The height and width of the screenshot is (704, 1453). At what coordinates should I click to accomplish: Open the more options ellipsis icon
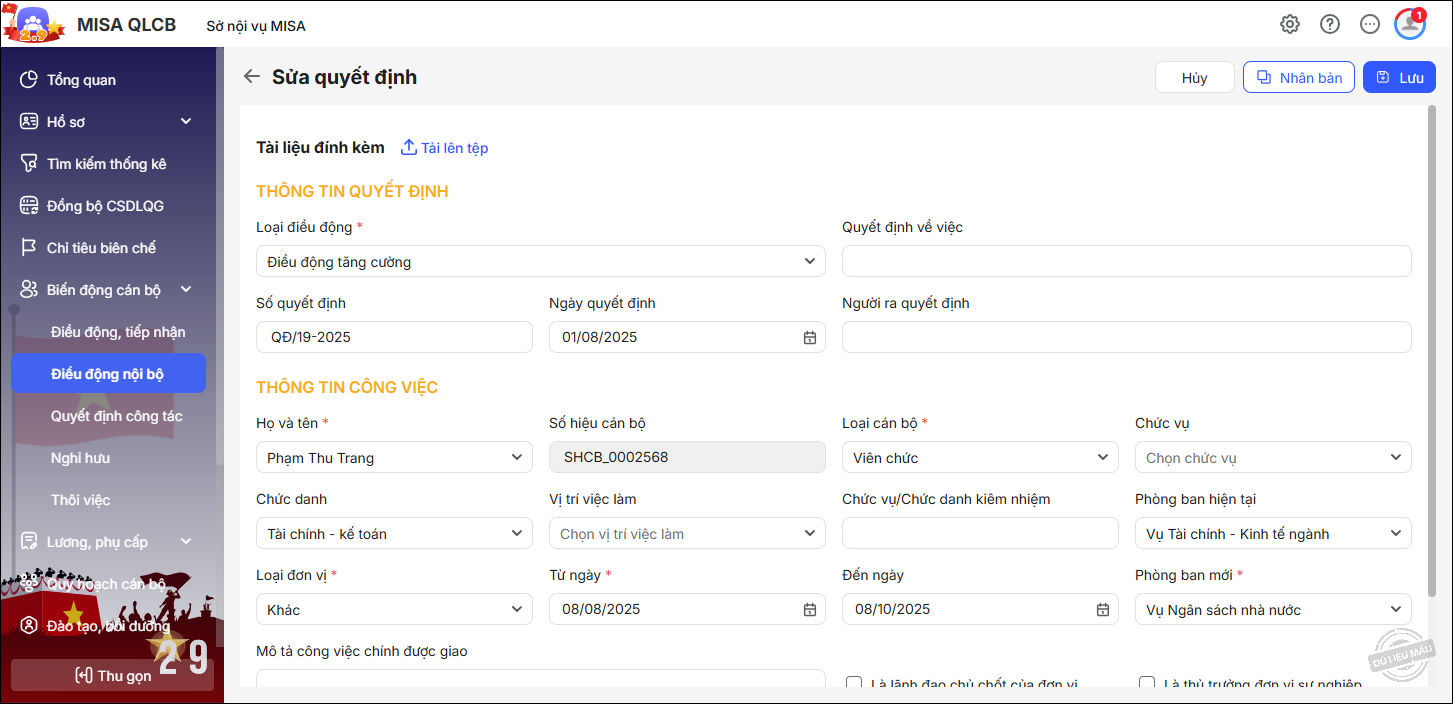click(1370, 25)
